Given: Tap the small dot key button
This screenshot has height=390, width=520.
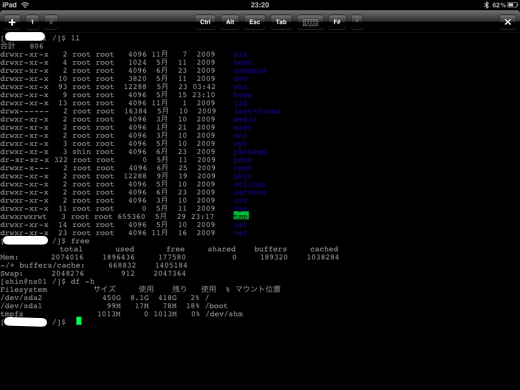Looking at the screenshot, I should [357, 21].
